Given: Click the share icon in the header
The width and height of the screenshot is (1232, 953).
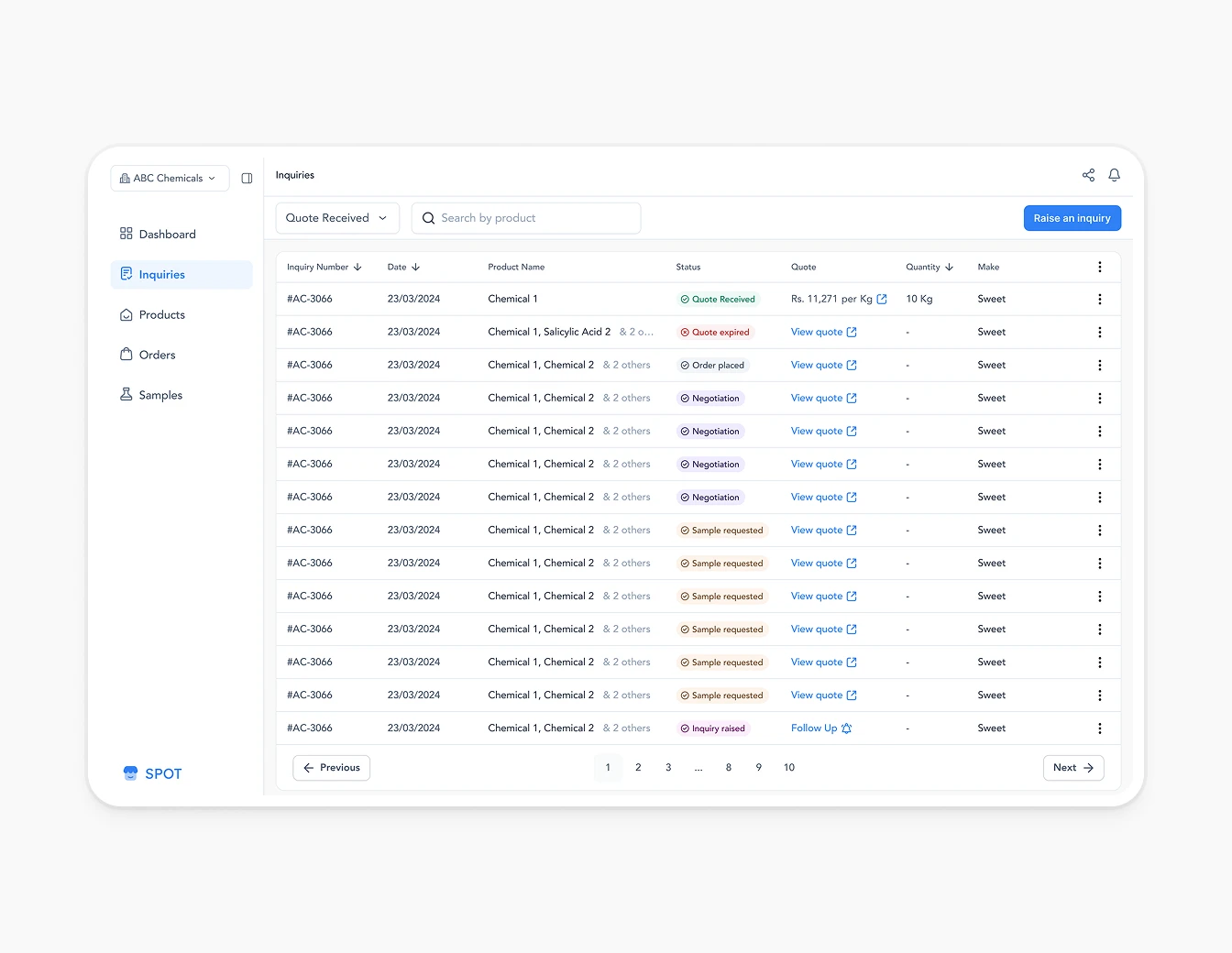Looking at the screenshot, I should [1088, 175].
